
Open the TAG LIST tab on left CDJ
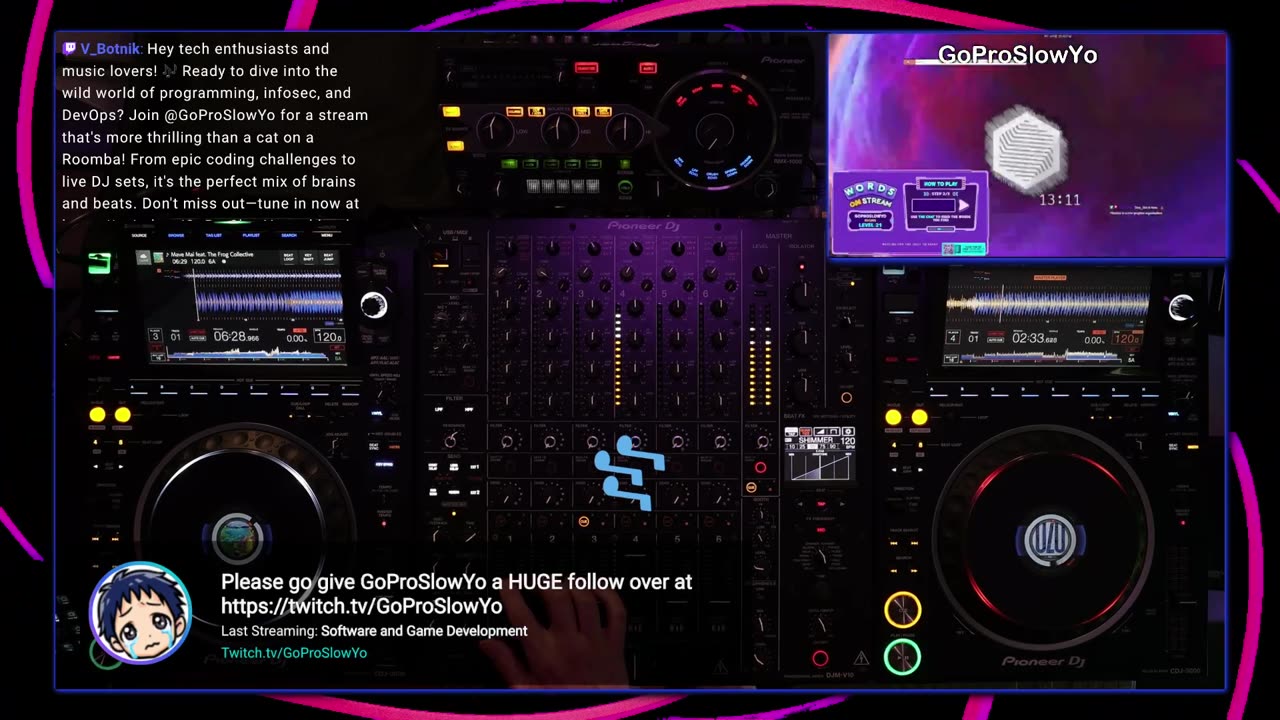click(x=214, y=236)
